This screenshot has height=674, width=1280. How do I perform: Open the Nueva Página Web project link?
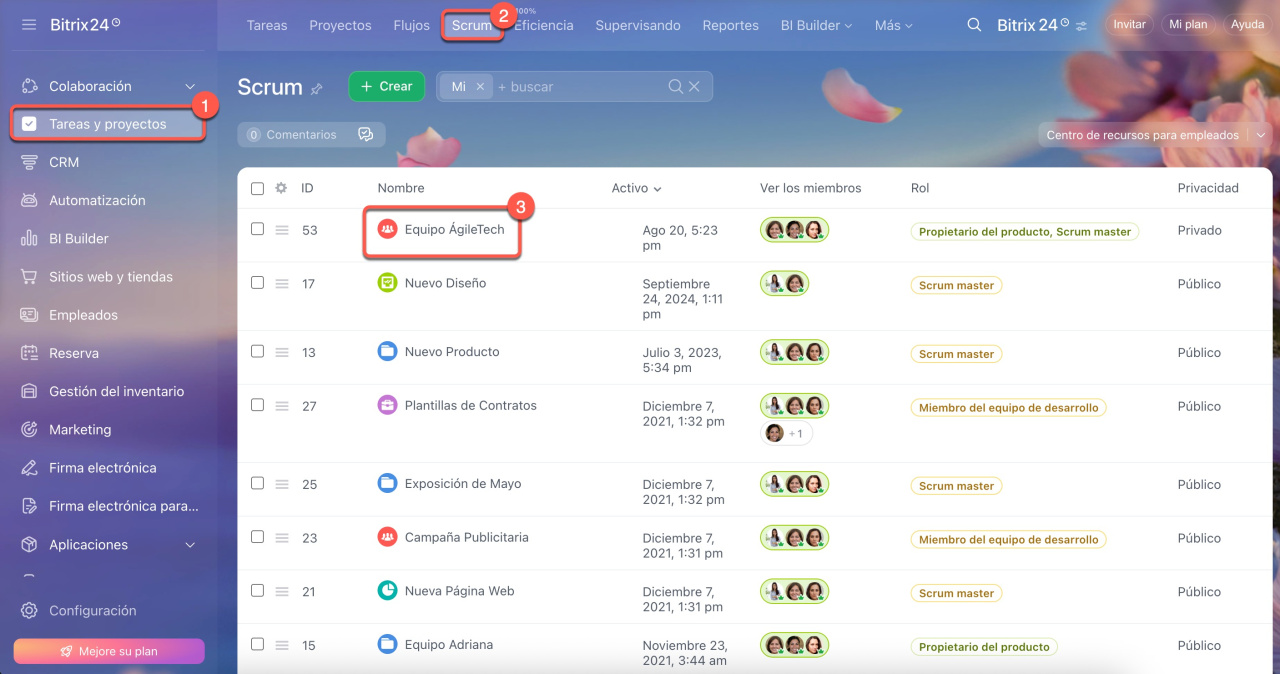click(x=459, y=591)
